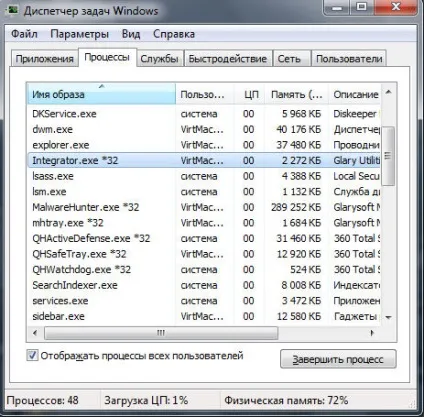Select the mhtray.exe *32 process
Viewport: 424px width, 417px height.
(x=203, y=223)
